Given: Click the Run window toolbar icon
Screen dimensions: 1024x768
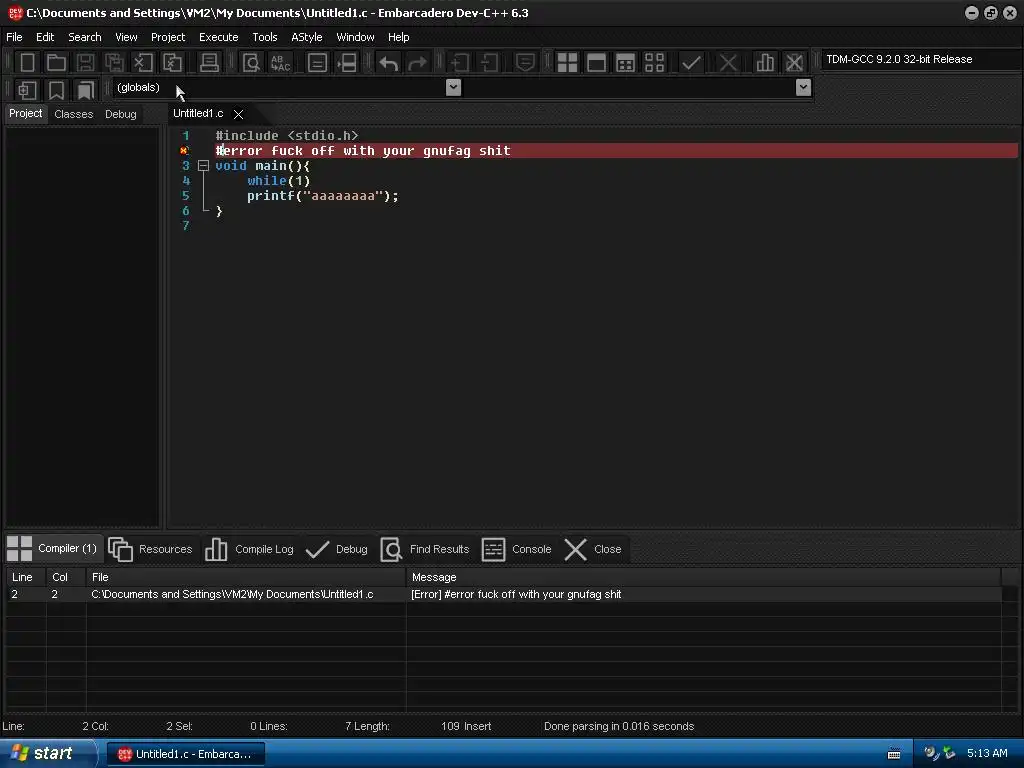Looking at the screenshot, I should [596, 63].
